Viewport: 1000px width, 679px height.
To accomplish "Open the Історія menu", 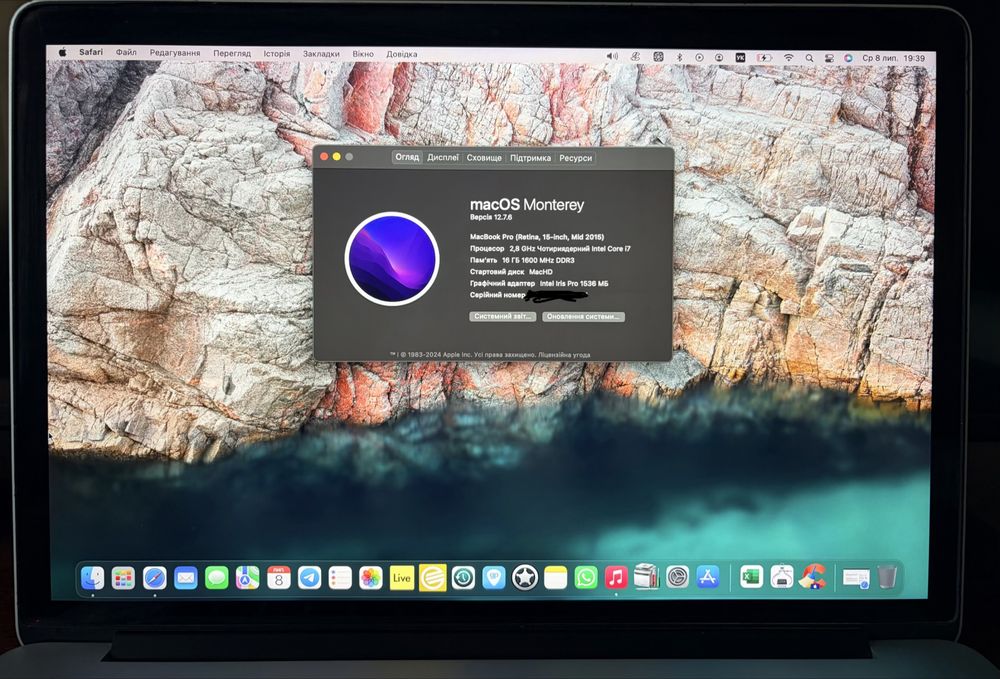I will (277, 54).
